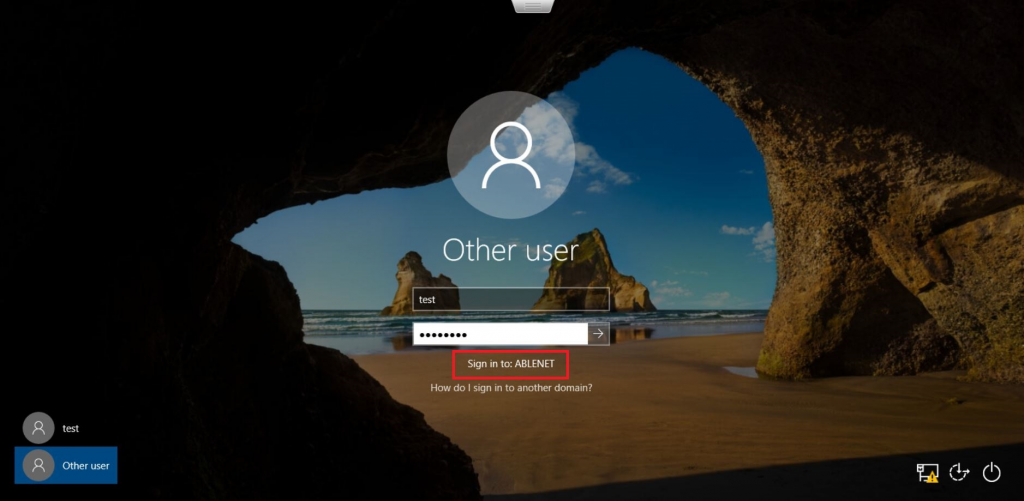This screenshot has width=1024, height=501.
Task: Click the ABLENET domain name
Action: (534, 364)
